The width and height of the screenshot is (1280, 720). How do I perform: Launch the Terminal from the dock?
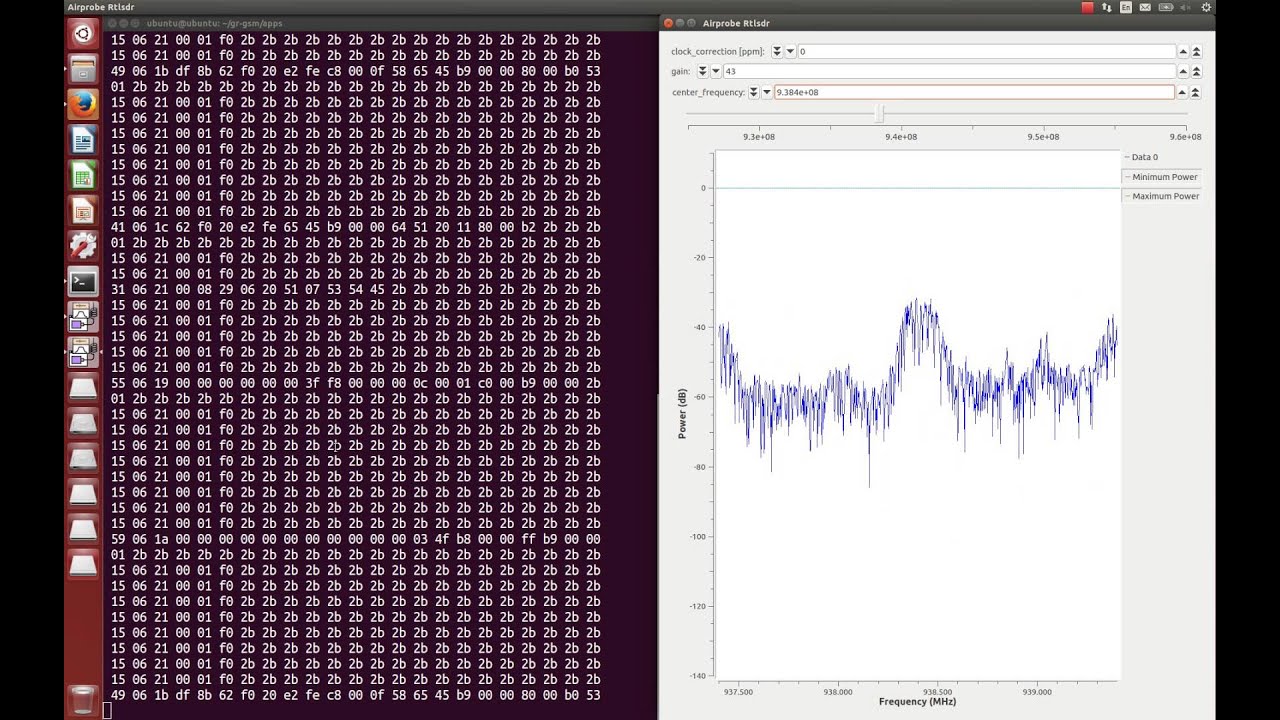pyautogui.click(x=83, y=282)
